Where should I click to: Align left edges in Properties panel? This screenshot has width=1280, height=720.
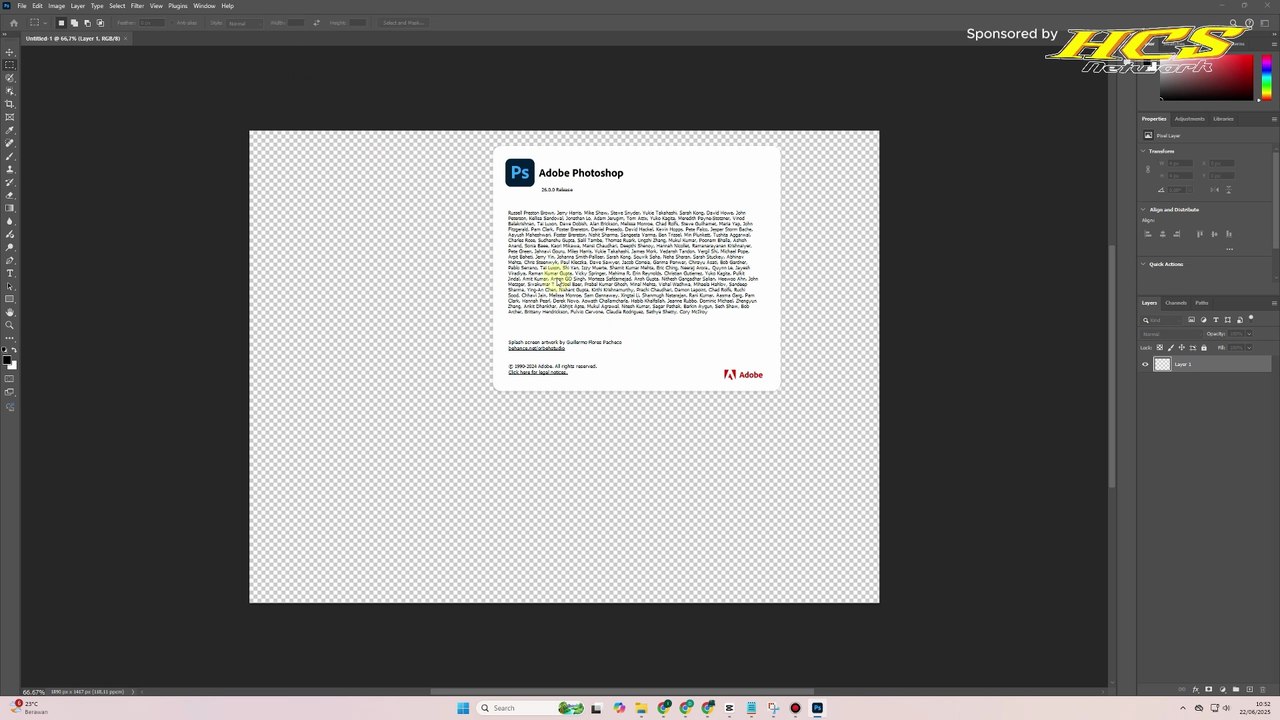click(1148, 234)
